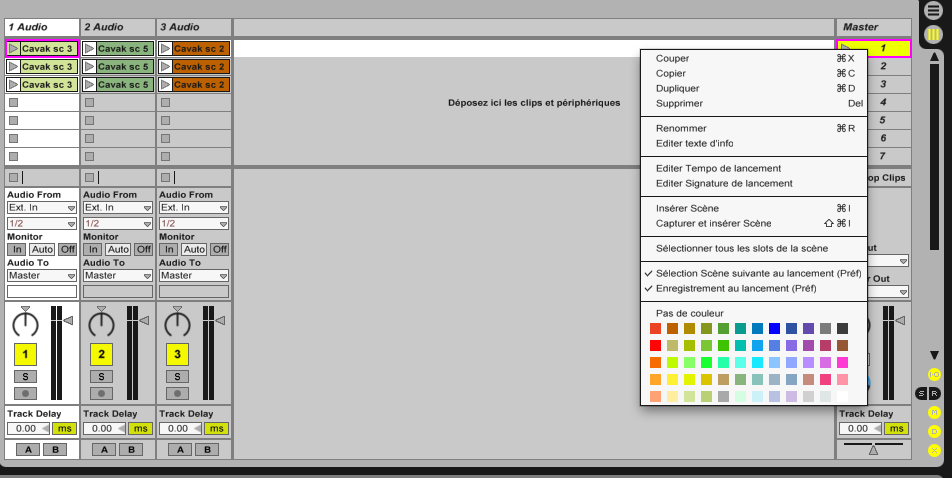
Task: Click clip stop button in track 1 slot four
Action: [x=13, y=102]
